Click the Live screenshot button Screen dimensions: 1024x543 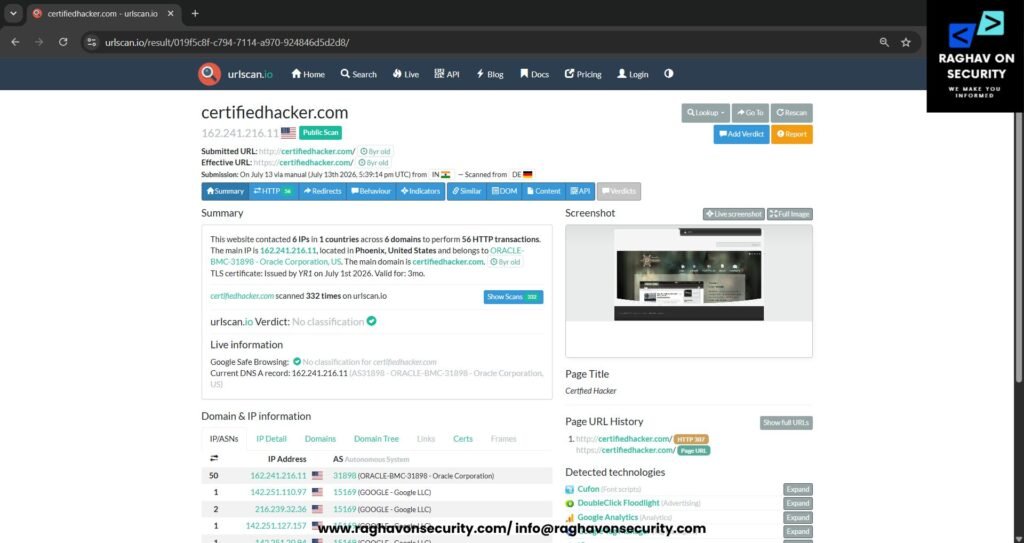click(x=733, y=214)
